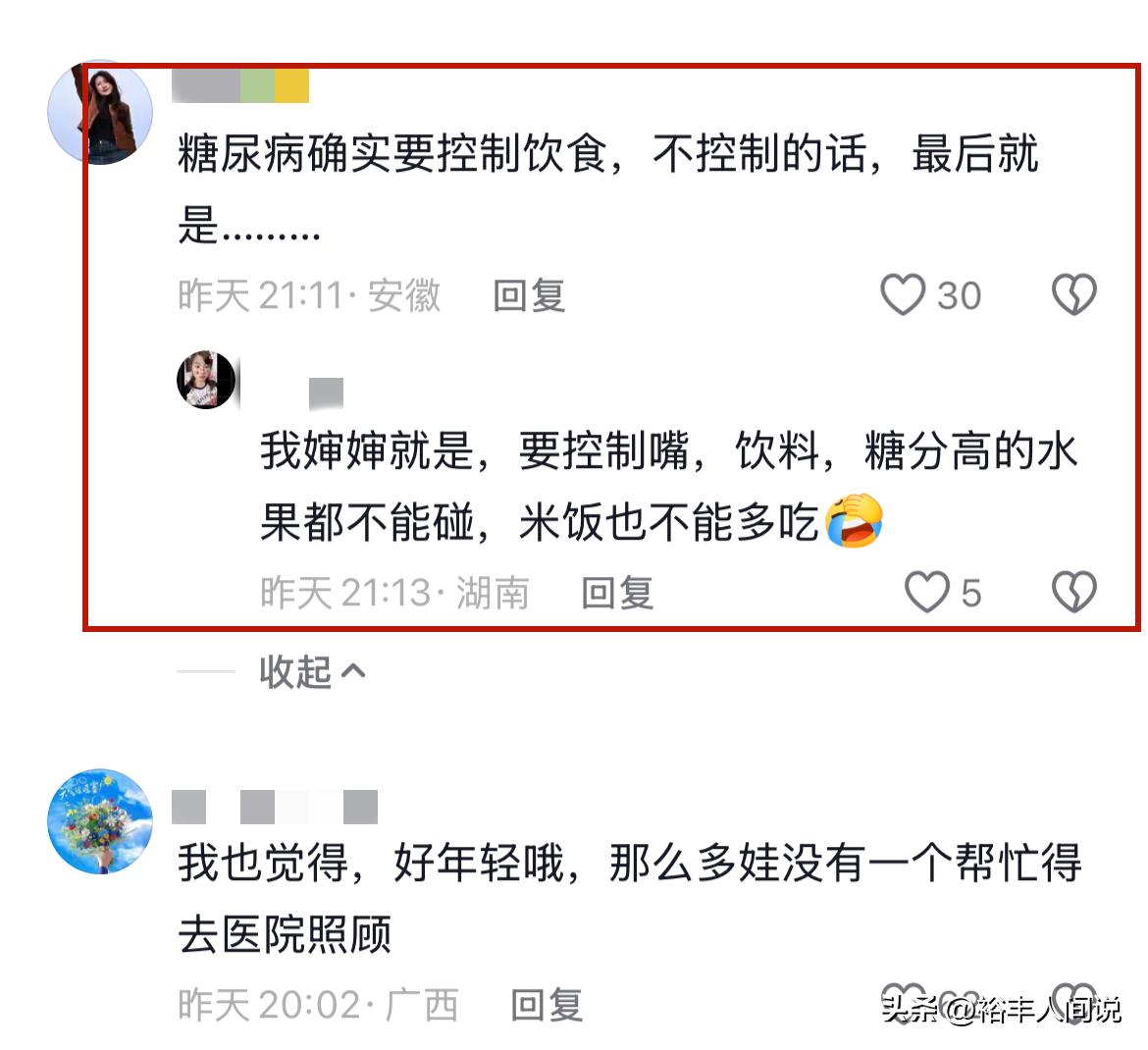
Task: Open the Guangxi commenter's blurred username
Action: (275, 807)
